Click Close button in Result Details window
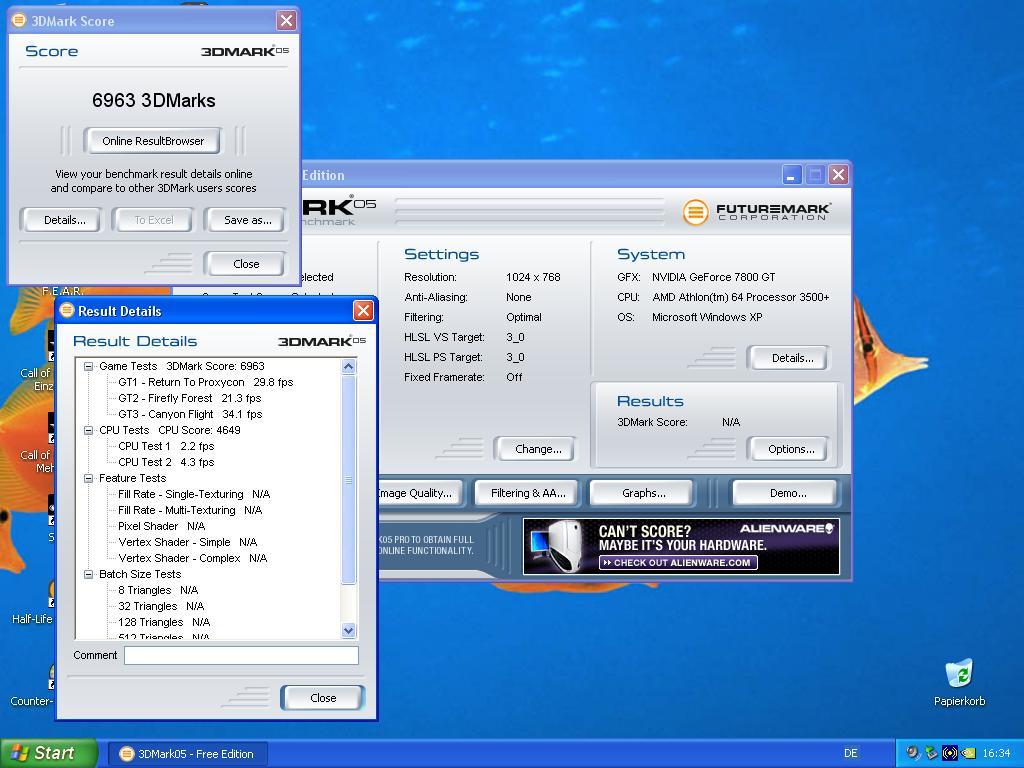This screenshot has height=768, width=1024. click(323, 697)
